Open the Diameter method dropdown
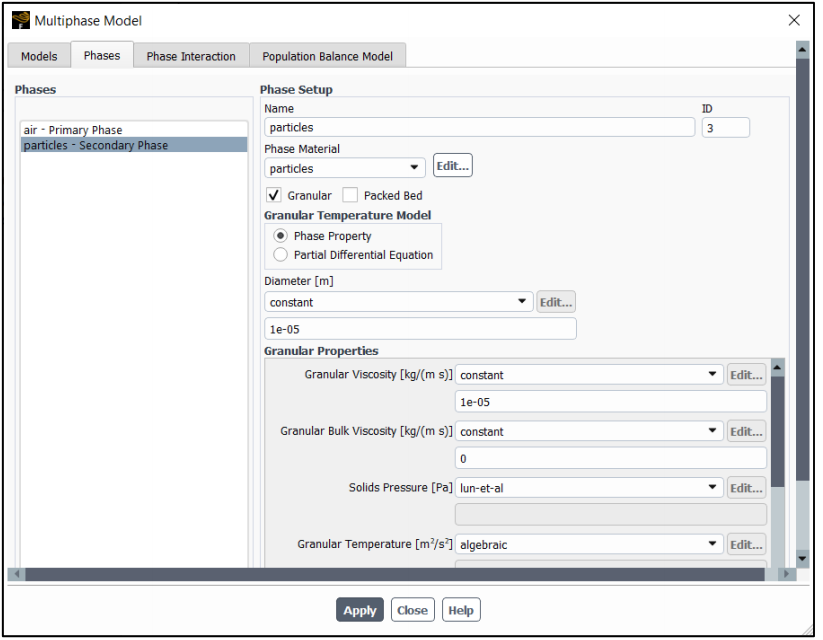 (x=398, y=302)
